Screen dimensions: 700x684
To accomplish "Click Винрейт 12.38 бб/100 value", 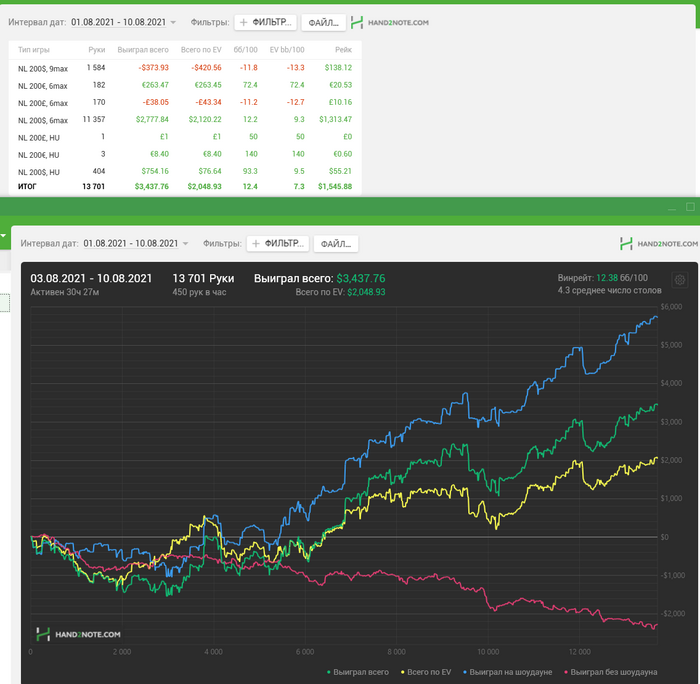I will pos(603,278).
